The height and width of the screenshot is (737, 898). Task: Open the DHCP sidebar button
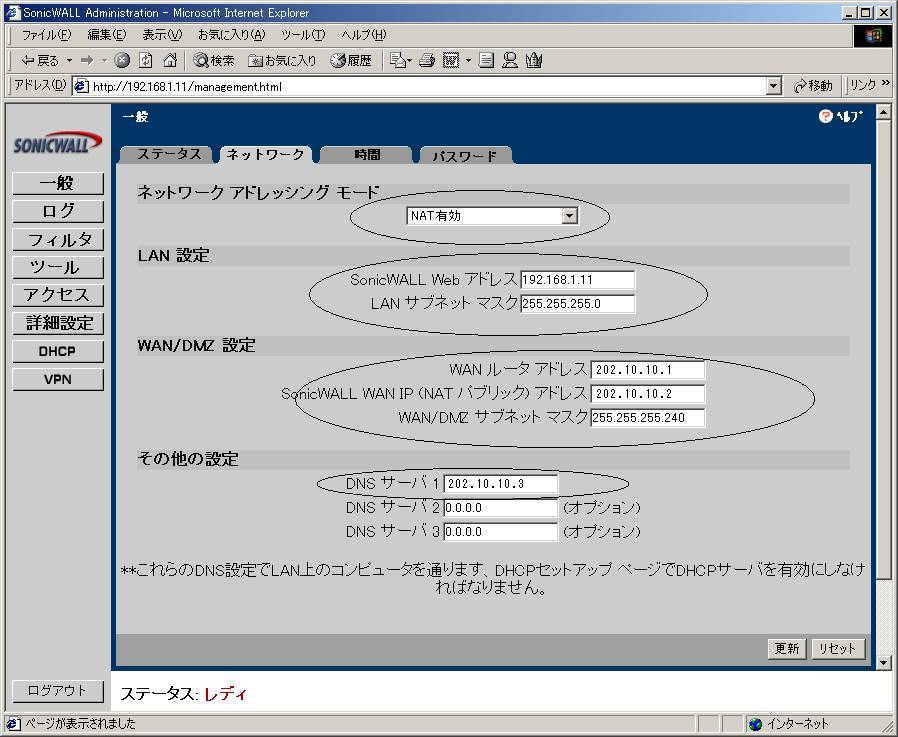click(58, 352)
